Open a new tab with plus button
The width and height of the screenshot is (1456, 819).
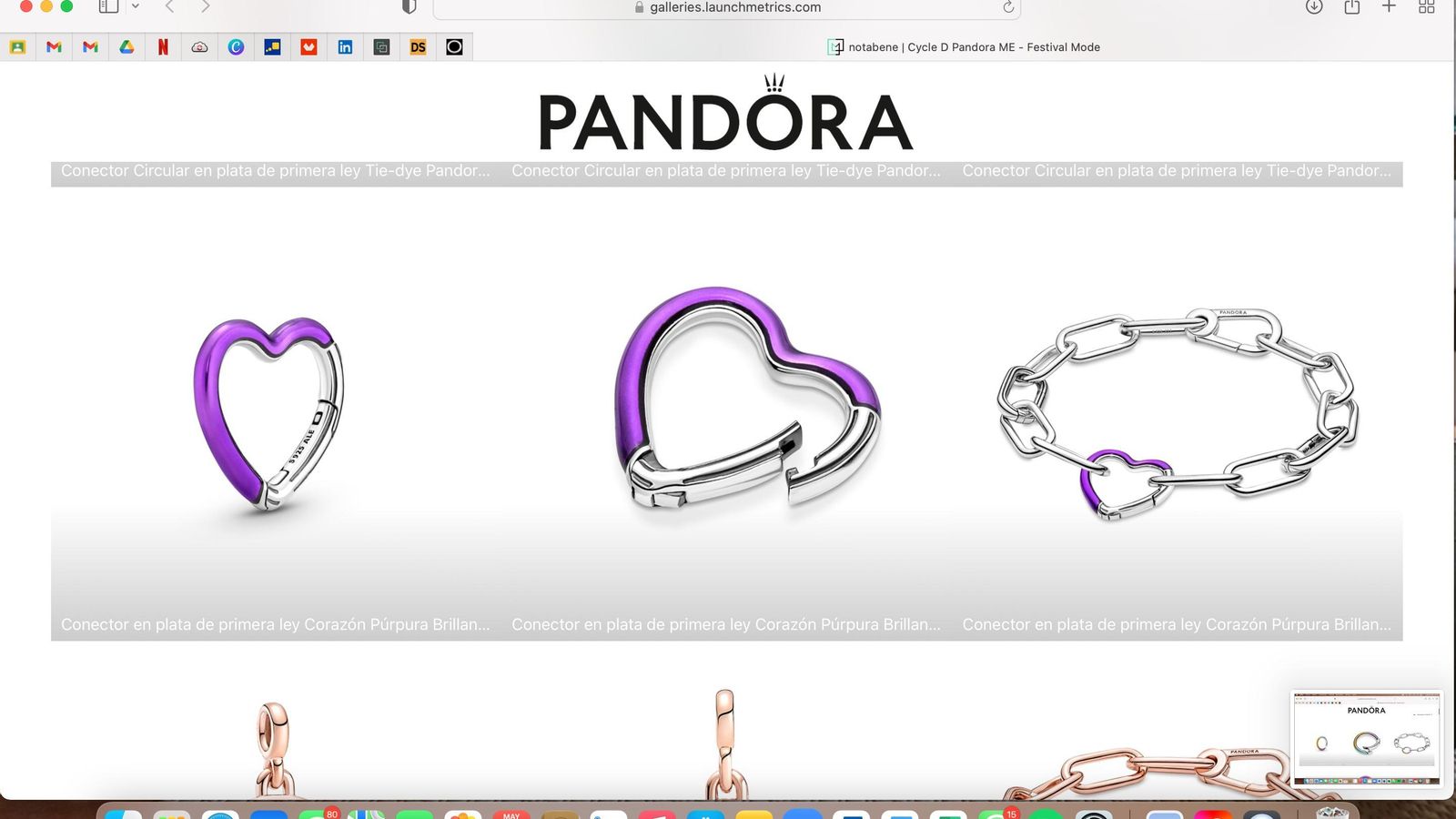pyautogui.click(x=1389, y=6)
